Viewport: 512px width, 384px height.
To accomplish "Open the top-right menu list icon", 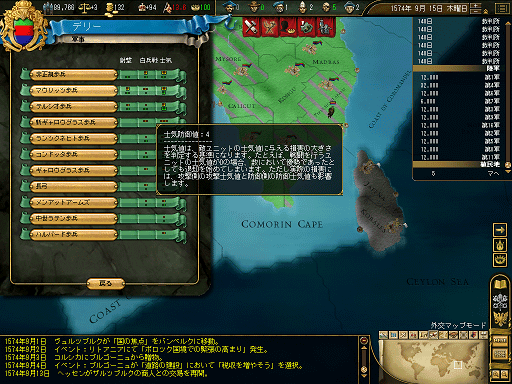I will click(x=502, y=8).
